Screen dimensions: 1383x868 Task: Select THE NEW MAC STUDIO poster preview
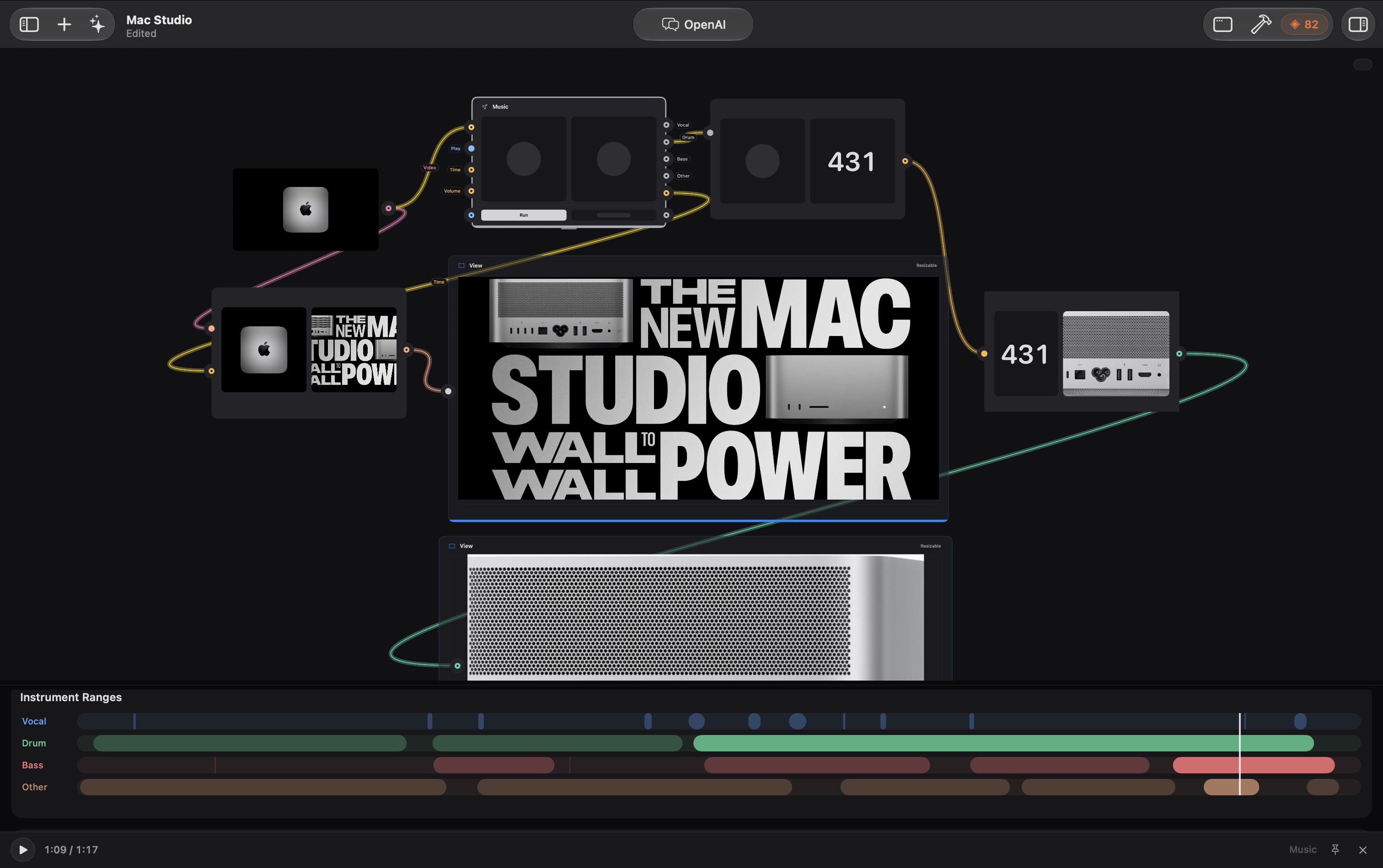point(698,389)
